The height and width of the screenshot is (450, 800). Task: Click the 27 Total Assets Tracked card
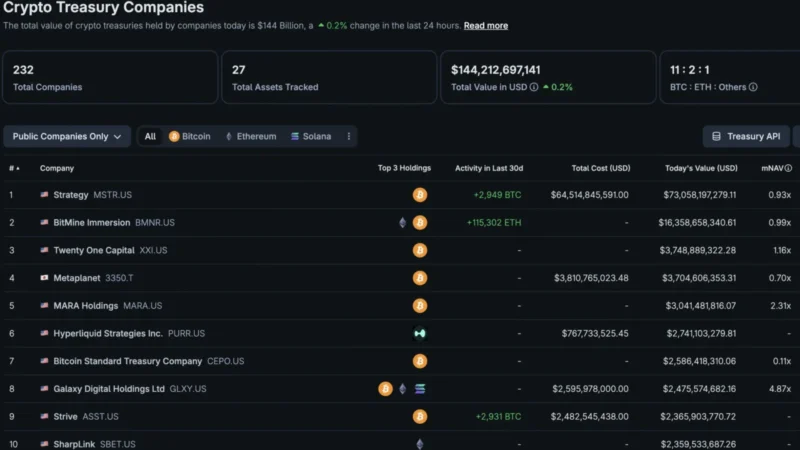(329, 77)
